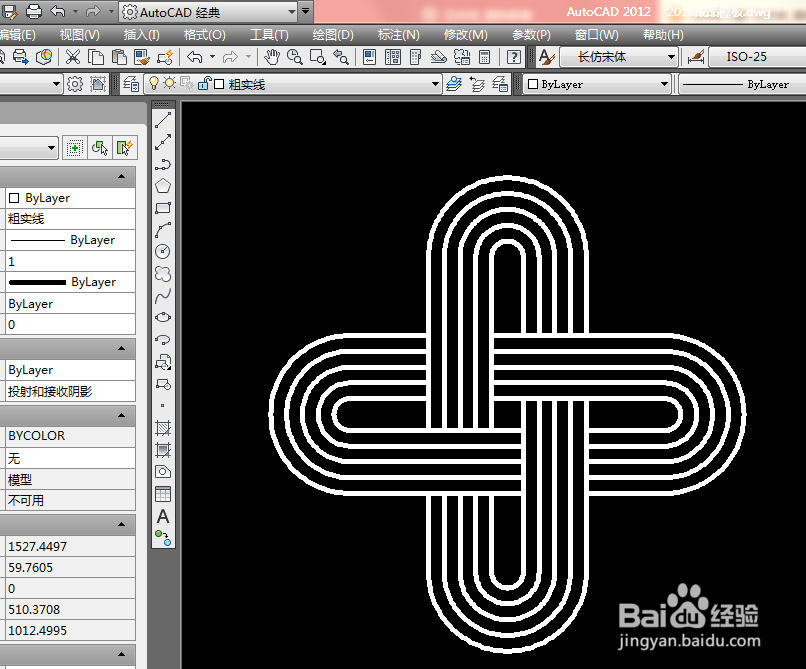
Task: Toggle the layer lock padlock icon
Action: click(204, 83)
